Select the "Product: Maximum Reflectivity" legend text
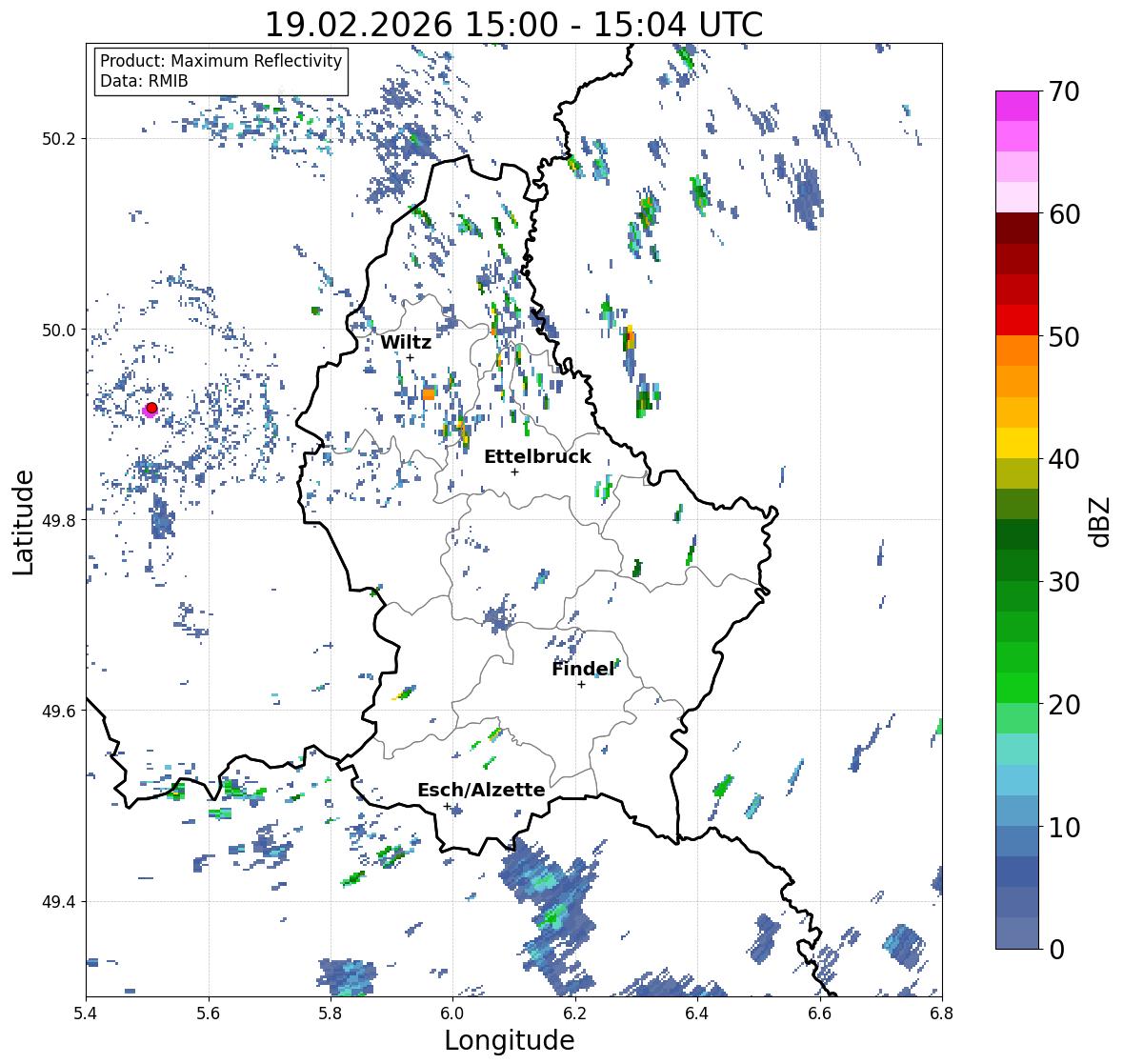 click(x=221, y=61)
